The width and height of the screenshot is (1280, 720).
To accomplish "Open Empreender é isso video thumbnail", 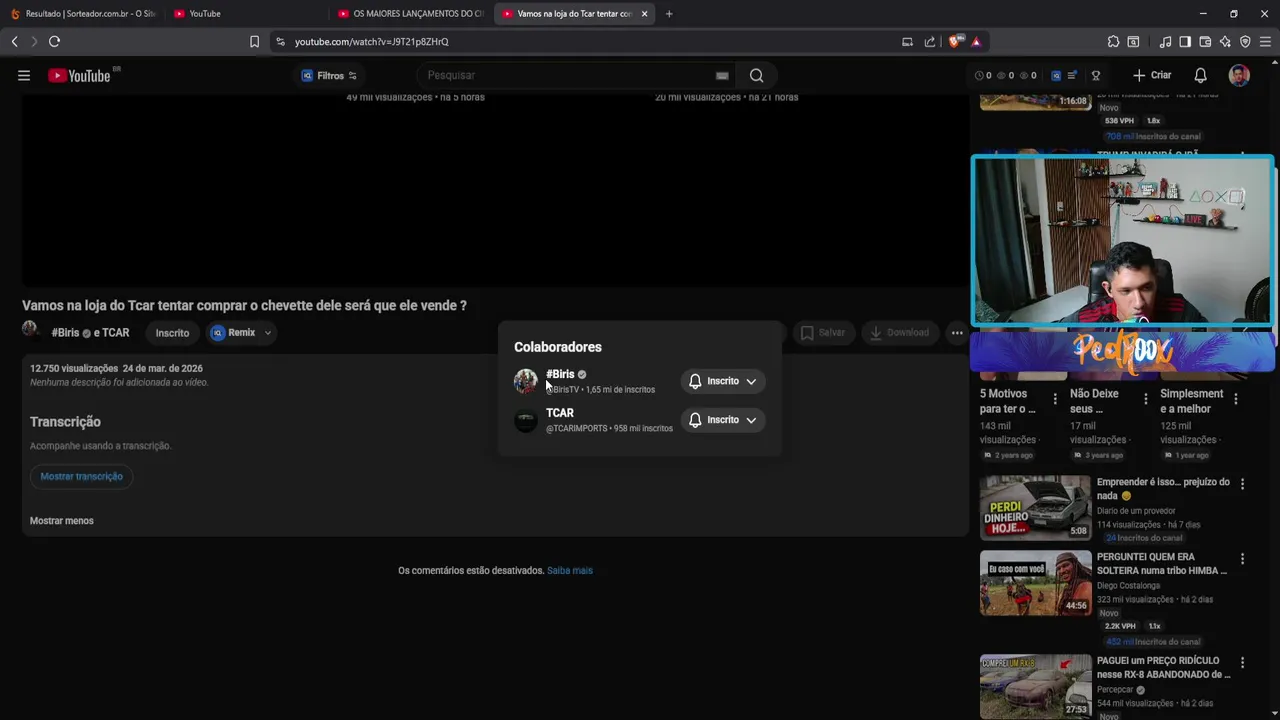I will click(1035, 507).
